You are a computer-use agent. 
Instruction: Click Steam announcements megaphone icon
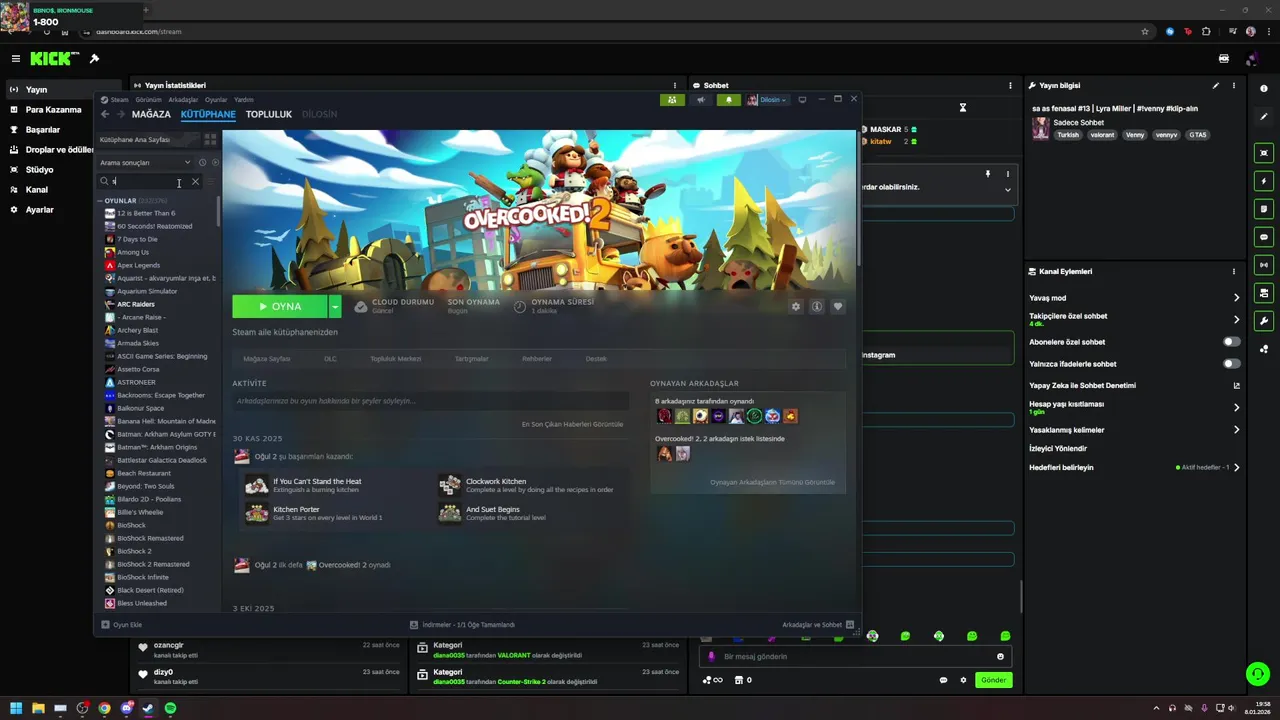click(700, 100)
